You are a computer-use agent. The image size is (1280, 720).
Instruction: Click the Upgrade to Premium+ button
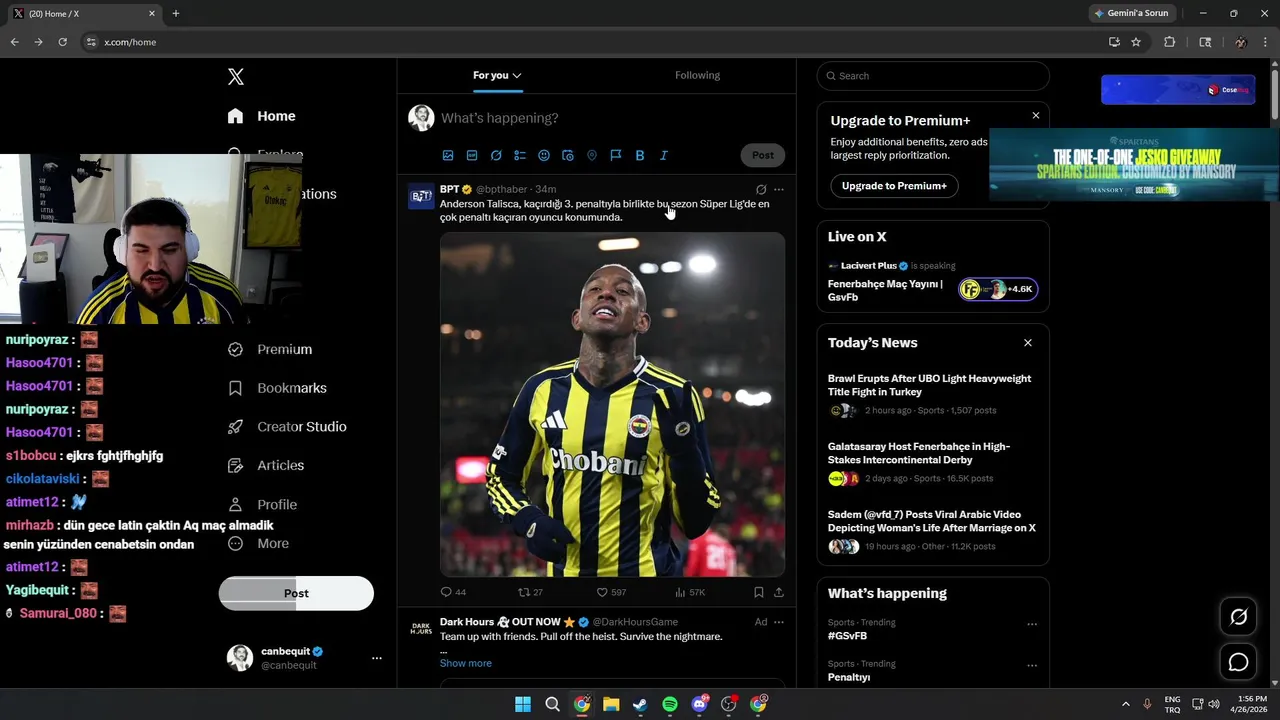[894, 186]
